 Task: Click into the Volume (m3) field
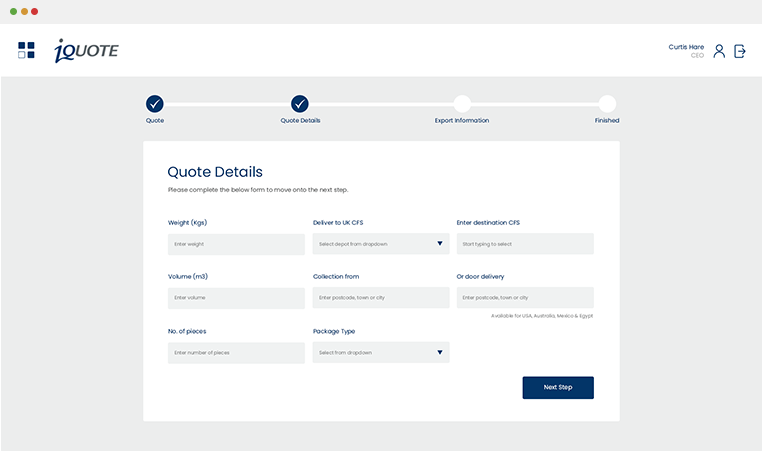tap(236, 298)
